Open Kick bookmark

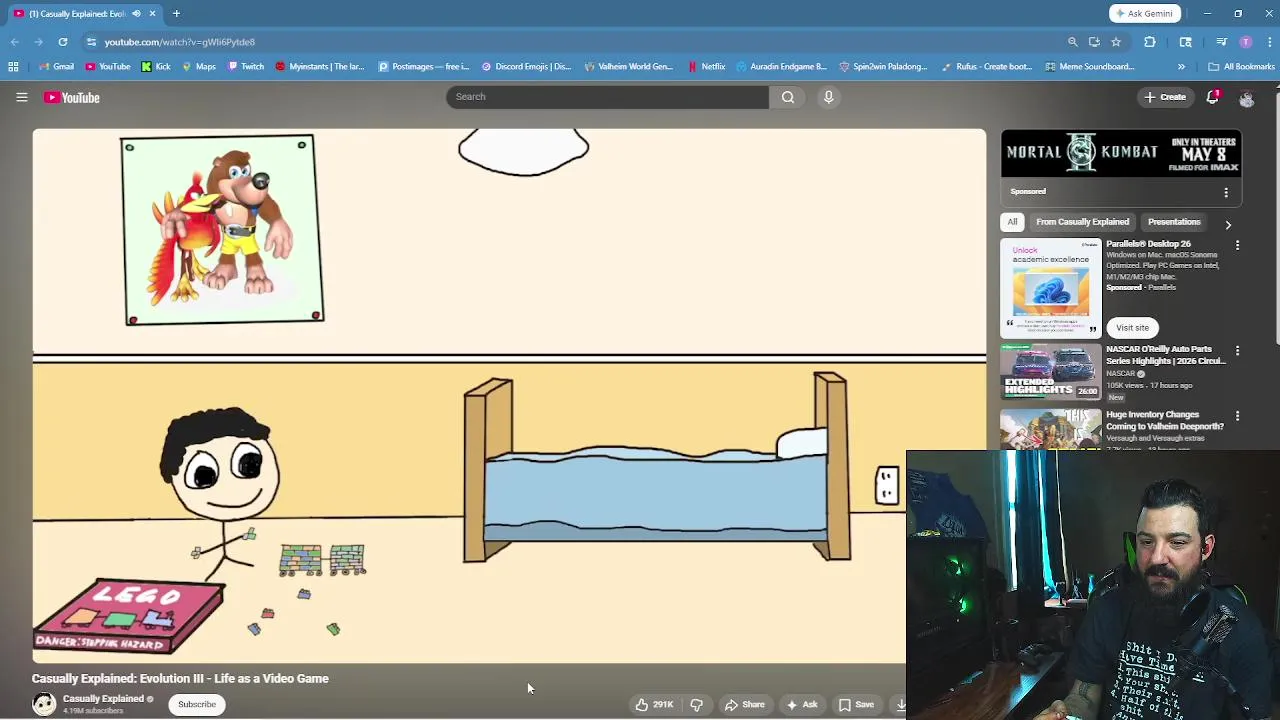(x=155, y=66)
